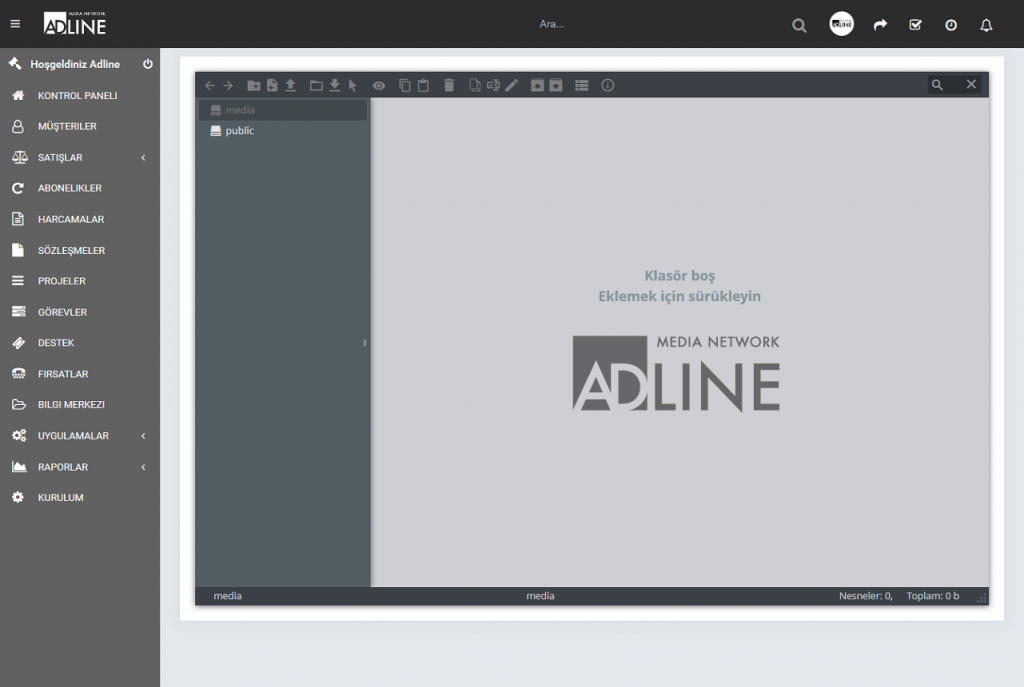The image size is (1024, 687).
Task: Open the info icon in file manager toolbar
Action: (x=607, y=85)
